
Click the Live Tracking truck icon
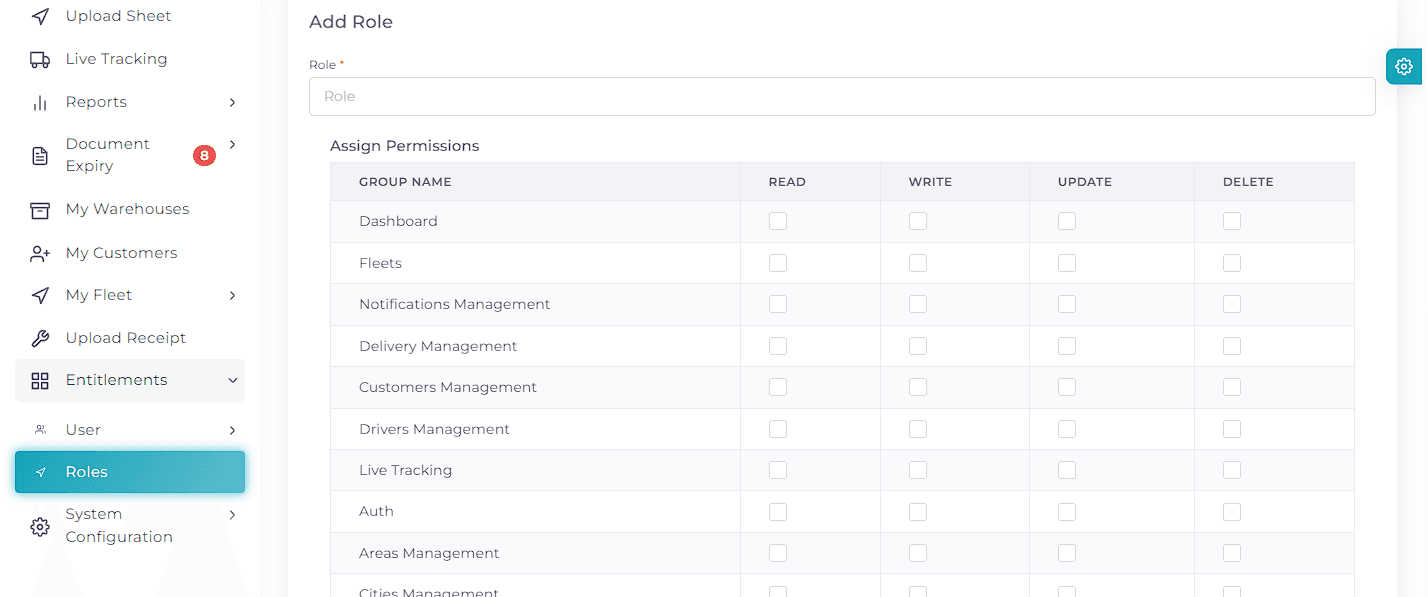[40, 59]
